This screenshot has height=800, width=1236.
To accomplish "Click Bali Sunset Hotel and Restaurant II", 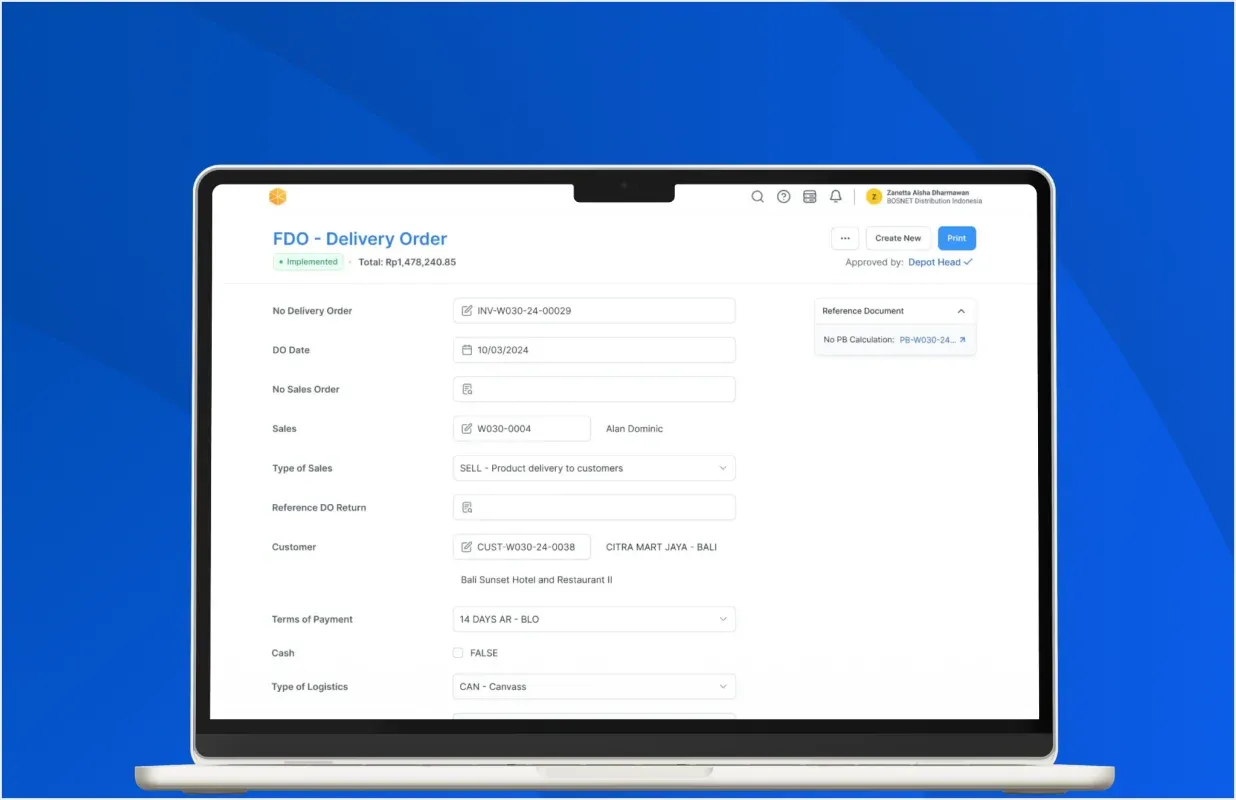I will pyautogui.click(x=536, y=580).
